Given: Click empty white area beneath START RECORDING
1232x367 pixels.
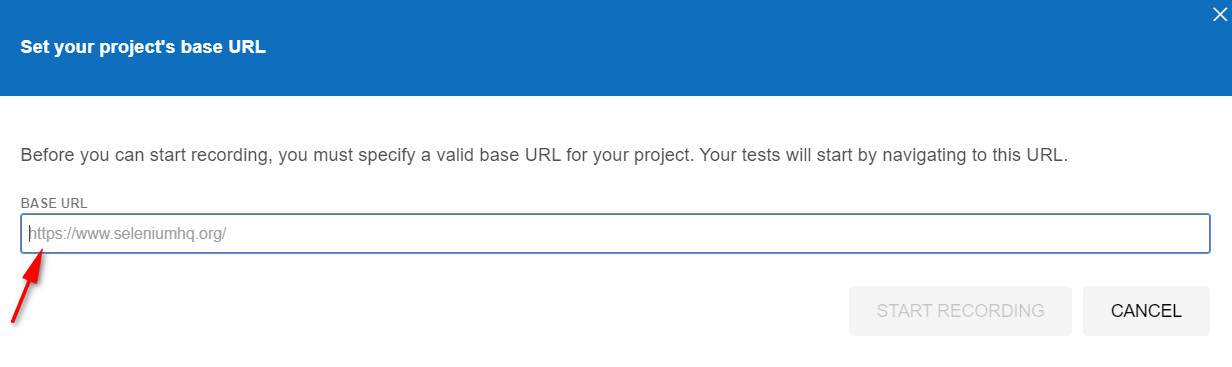Looking at the screenshot, I should click(960, 352).
